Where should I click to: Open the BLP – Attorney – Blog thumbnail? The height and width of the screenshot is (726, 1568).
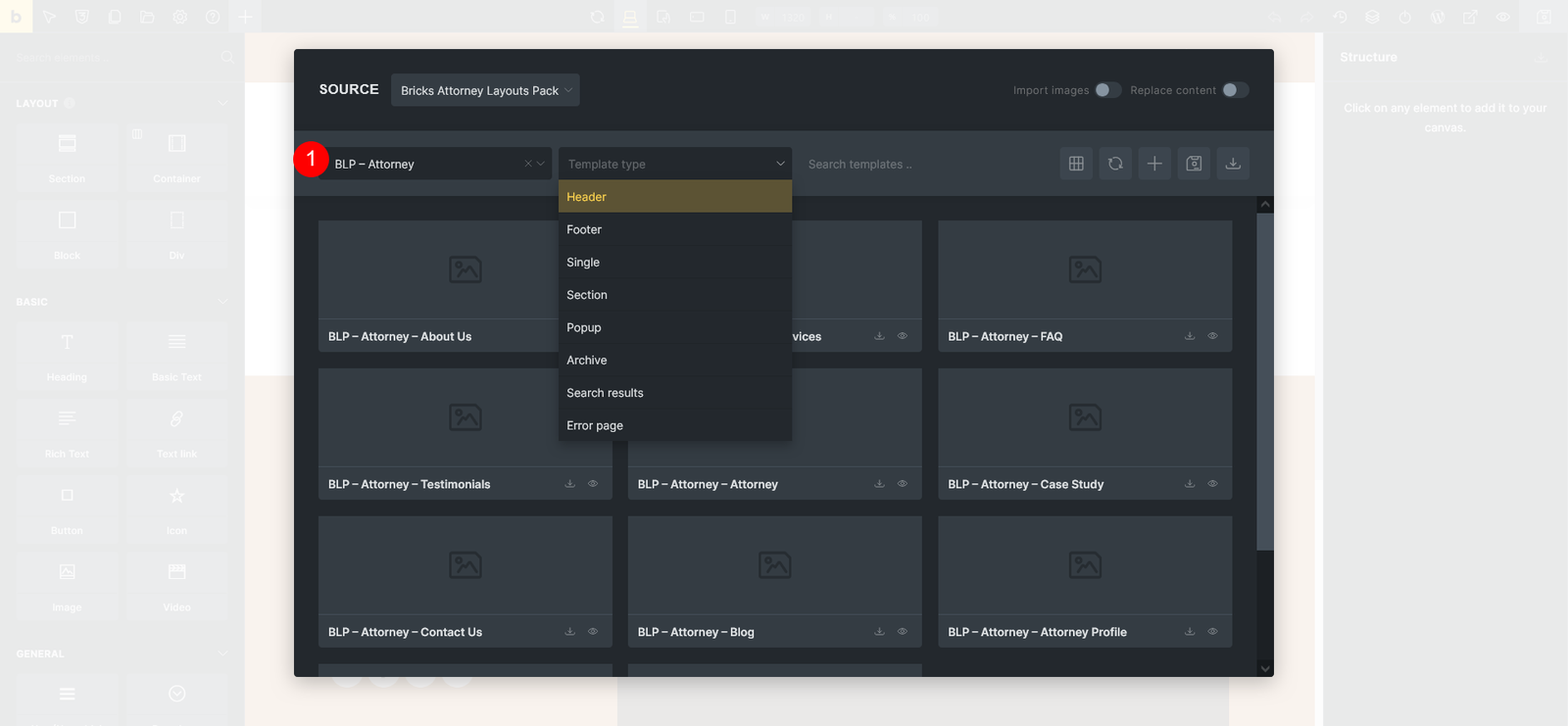774,565
